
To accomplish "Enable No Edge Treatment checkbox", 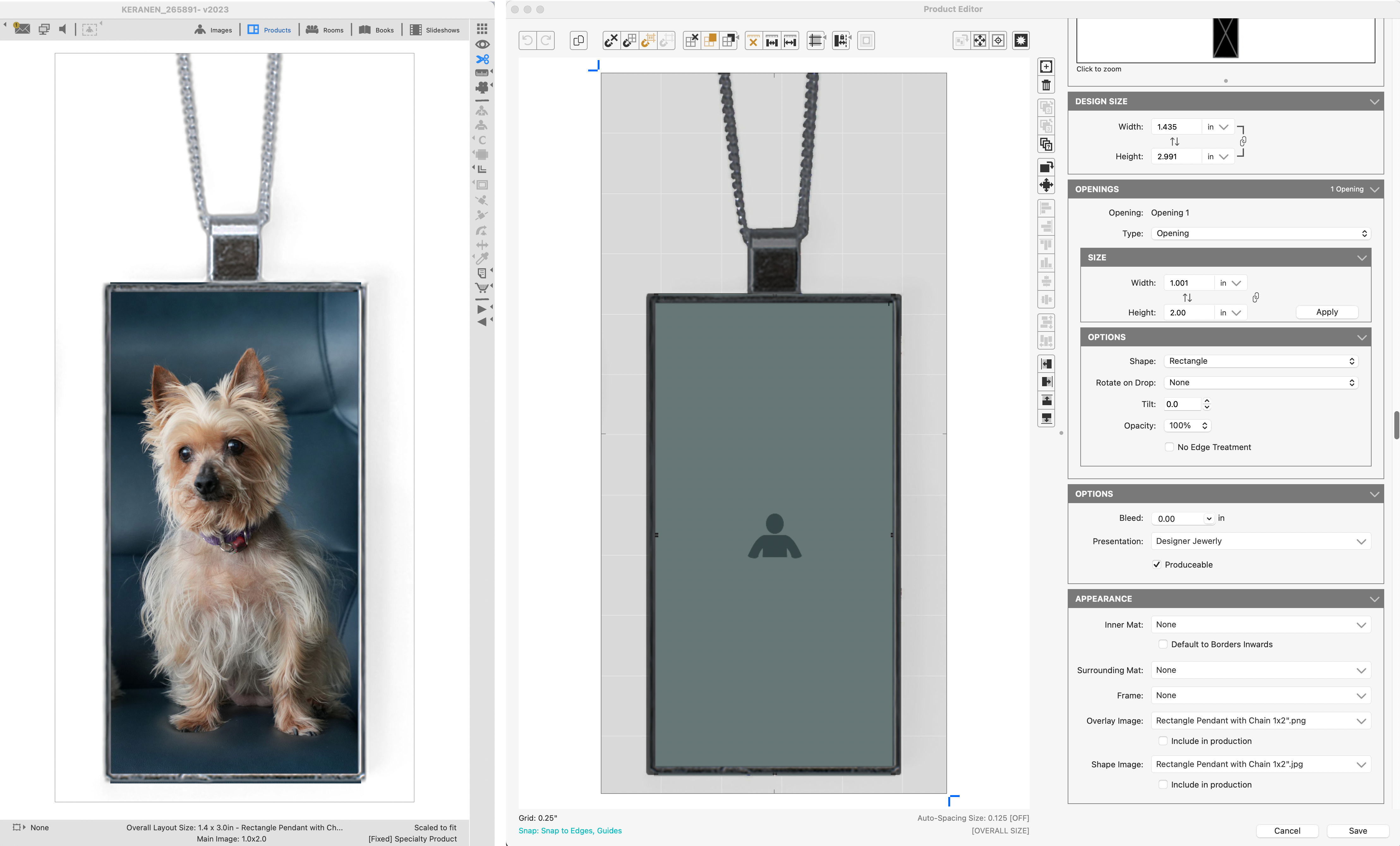I will coord(1169,447).
